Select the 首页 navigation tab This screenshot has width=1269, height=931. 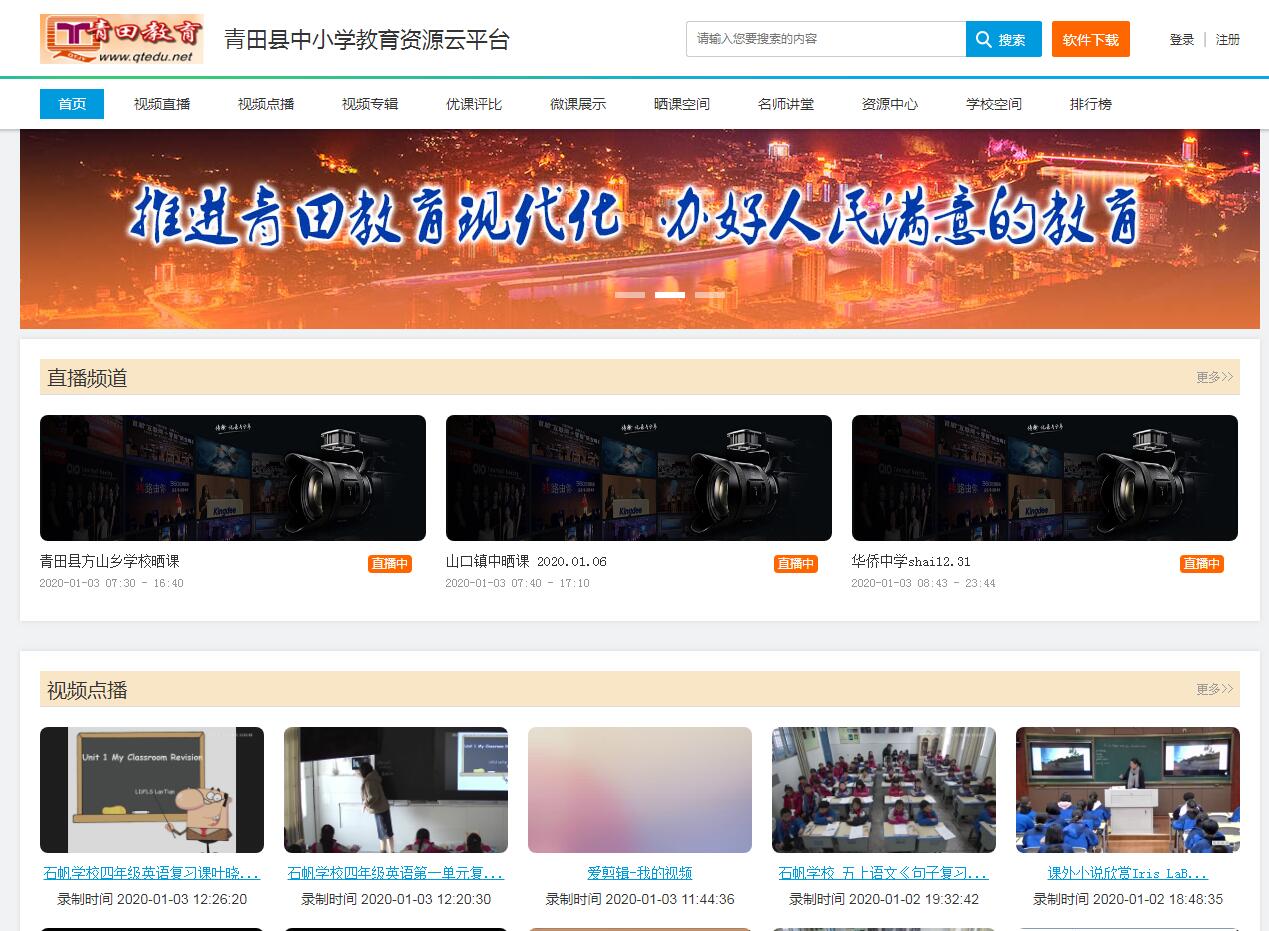pos(72,104)
